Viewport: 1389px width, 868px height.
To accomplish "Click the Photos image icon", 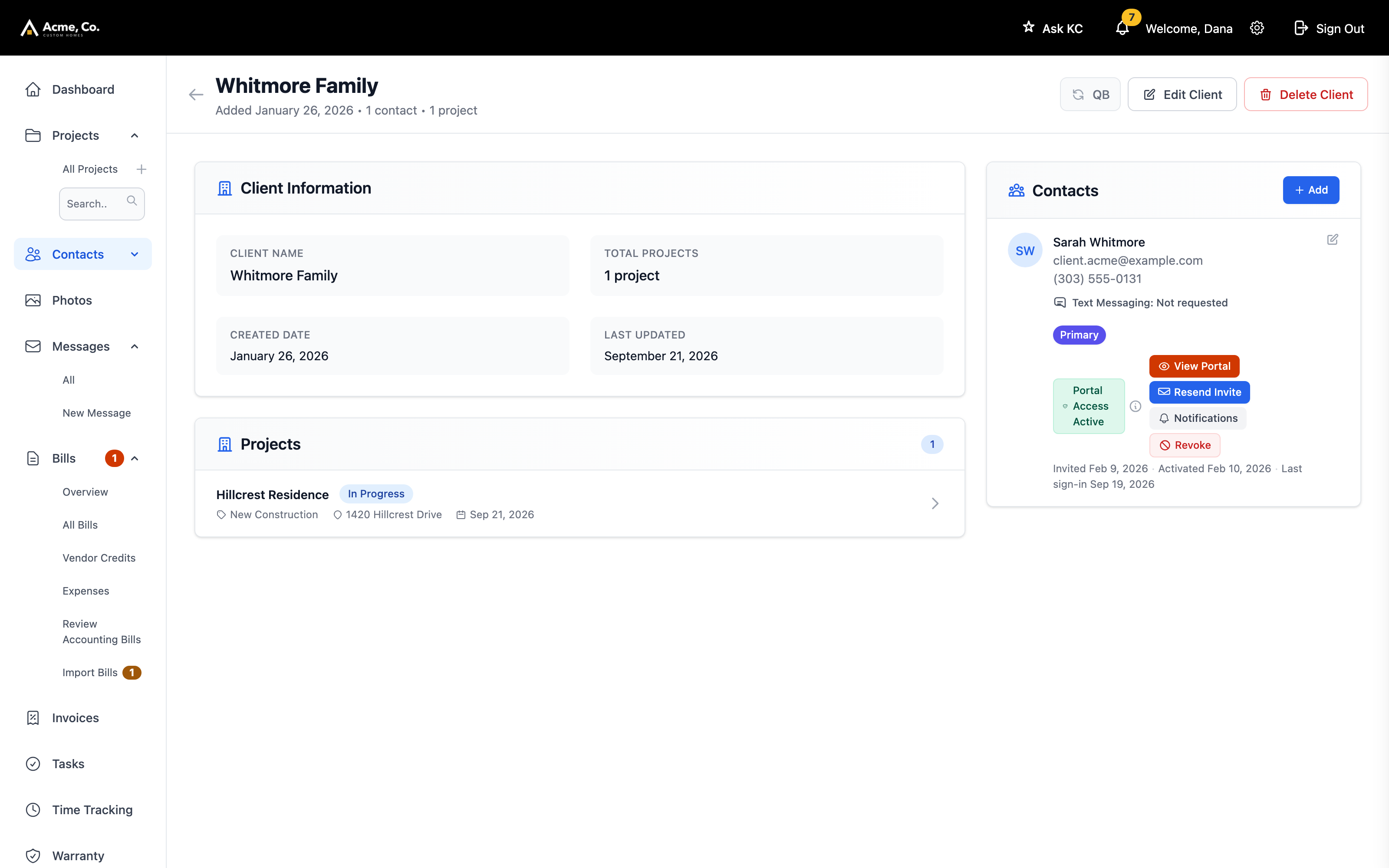I will point(33,300).
